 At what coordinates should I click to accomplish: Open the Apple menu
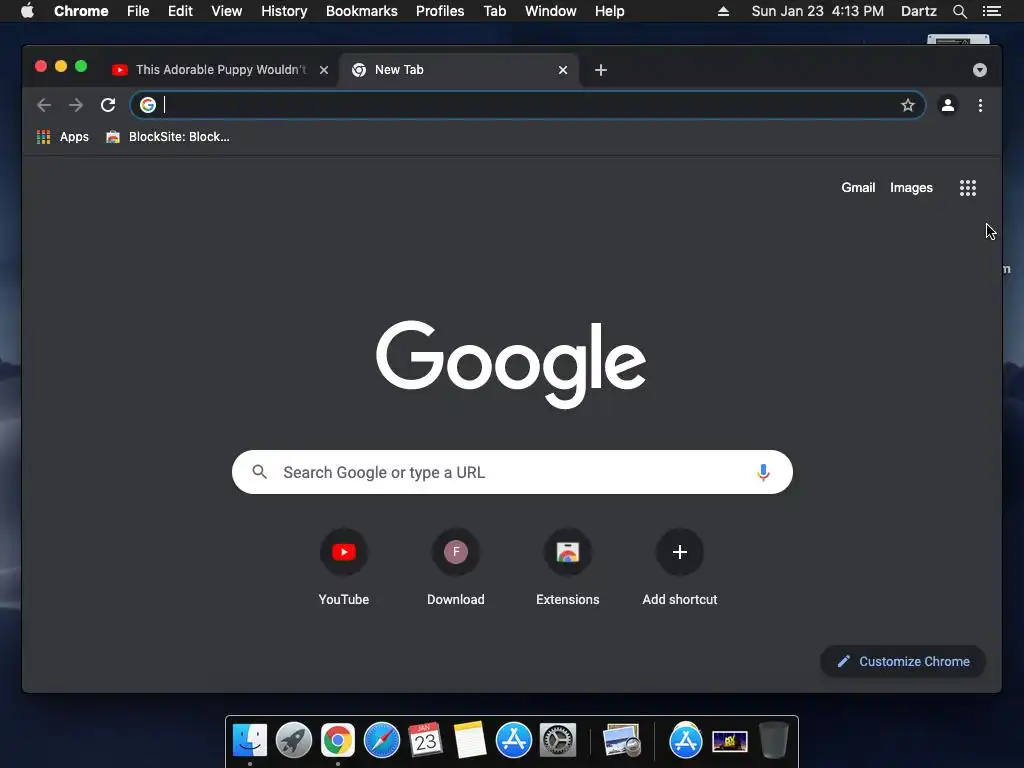tap(27, 11)
